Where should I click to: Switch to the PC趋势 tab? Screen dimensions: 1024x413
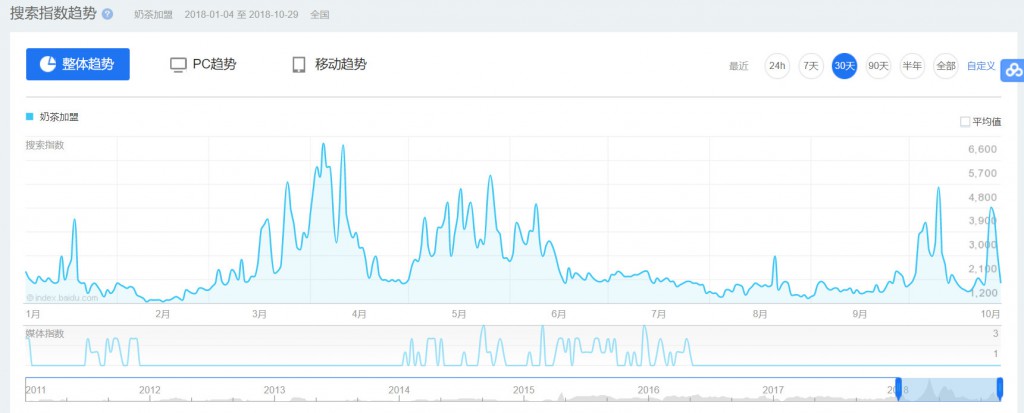pyautogui.click(x=203, y=65)
